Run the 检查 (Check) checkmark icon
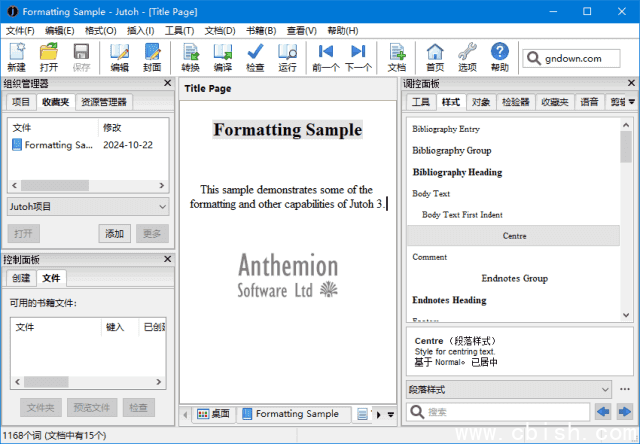Viewport: 640px width, 444px height. pos(255,57)
